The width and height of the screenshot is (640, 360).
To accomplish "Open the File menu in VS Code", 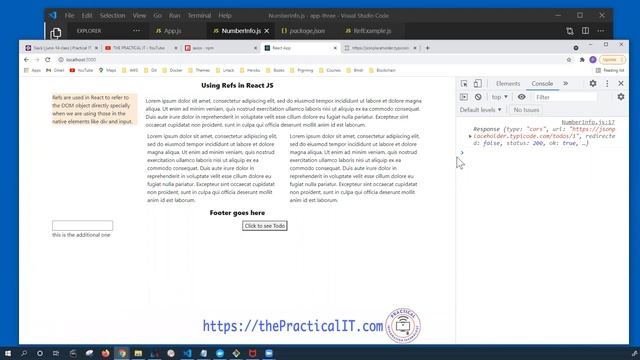I will [69, 16].
